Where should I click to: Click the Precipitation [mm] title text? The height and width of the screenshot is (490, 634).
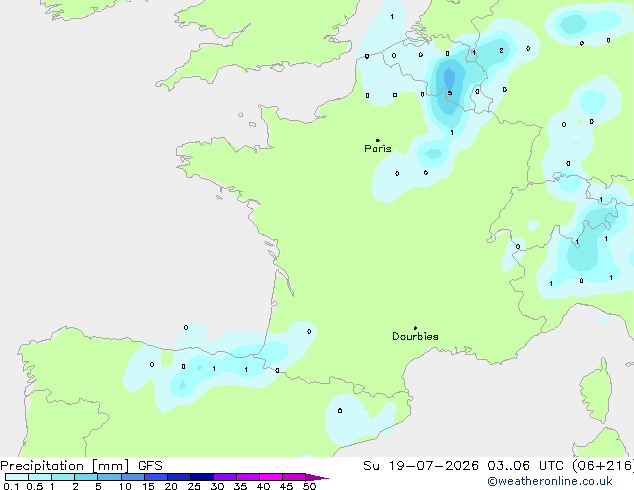[65, 466]
